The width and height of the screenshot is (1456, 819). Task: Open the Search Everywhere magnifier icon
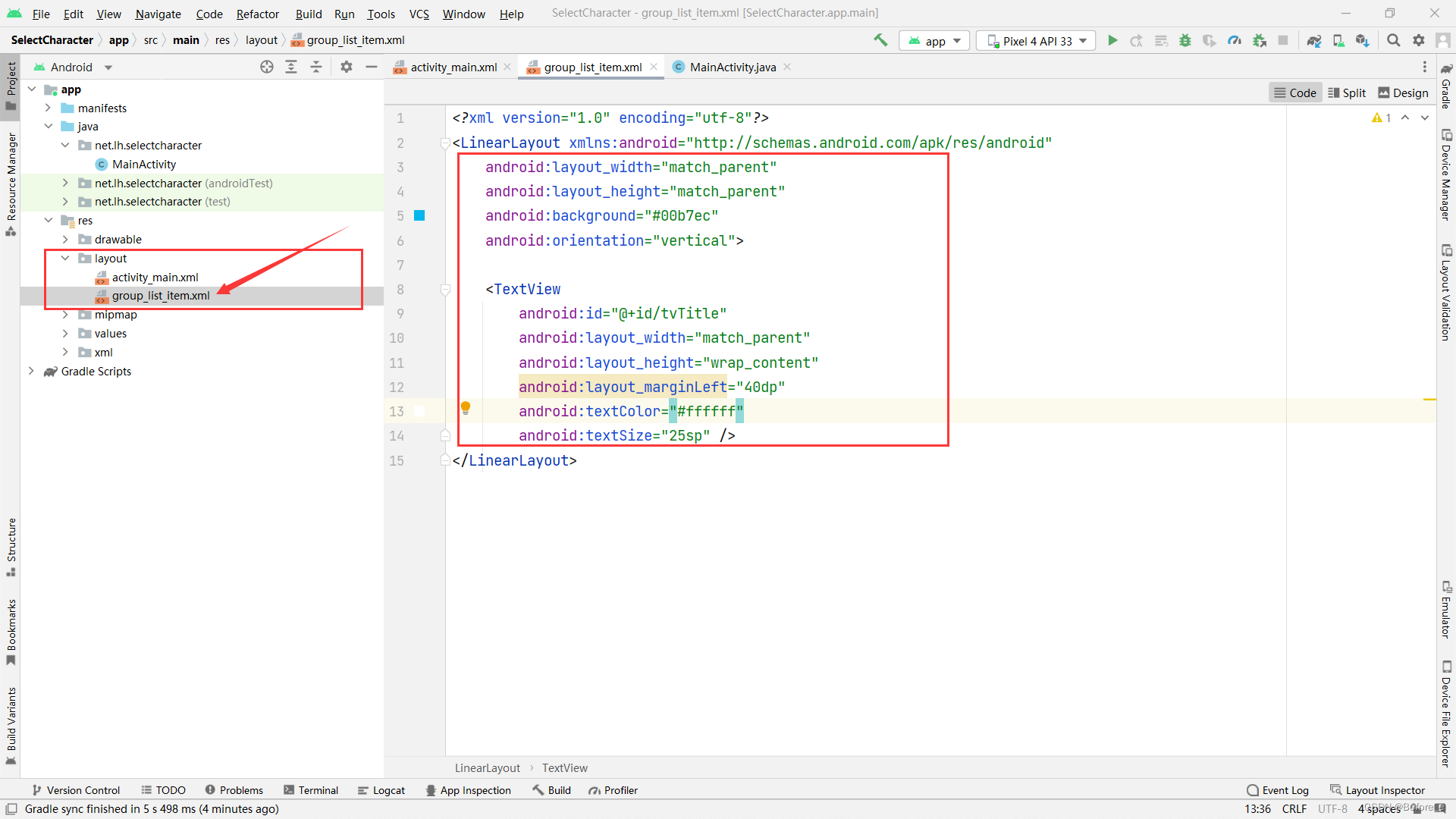pos(1393,41)
